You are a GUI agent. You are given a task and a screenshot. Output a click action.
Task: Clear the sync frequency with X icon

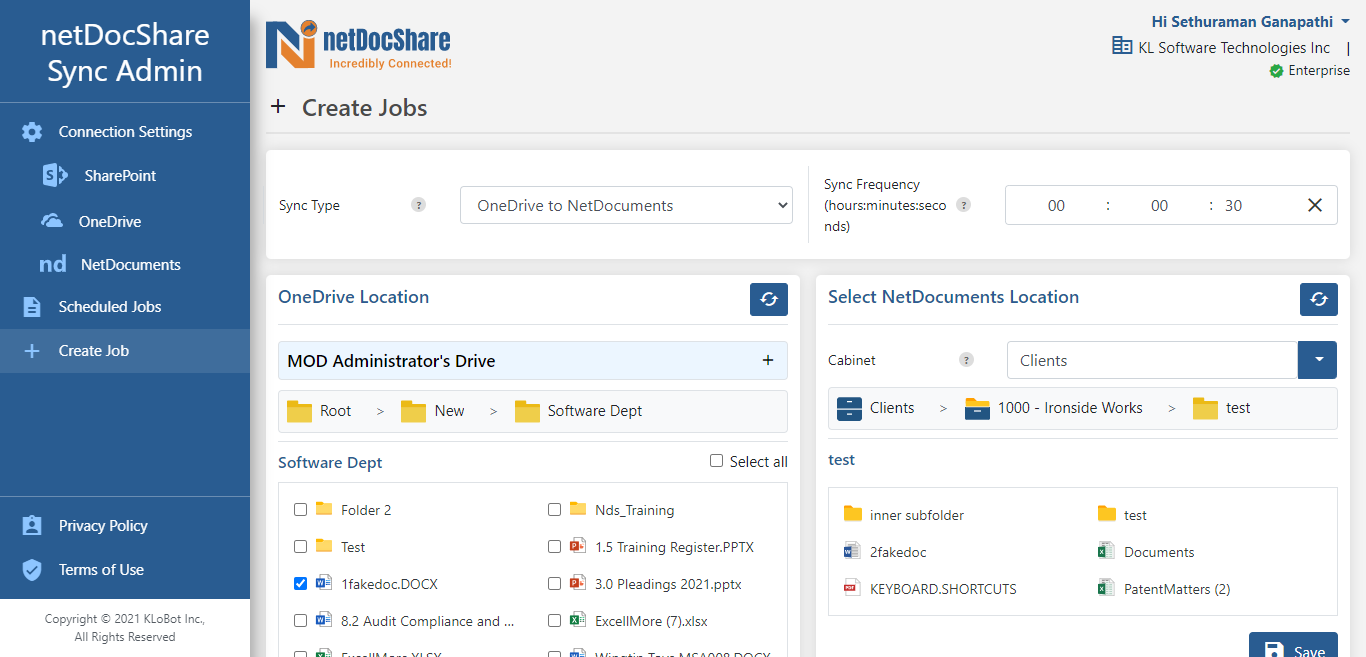pyautogui.click(x=1315, y=205)
